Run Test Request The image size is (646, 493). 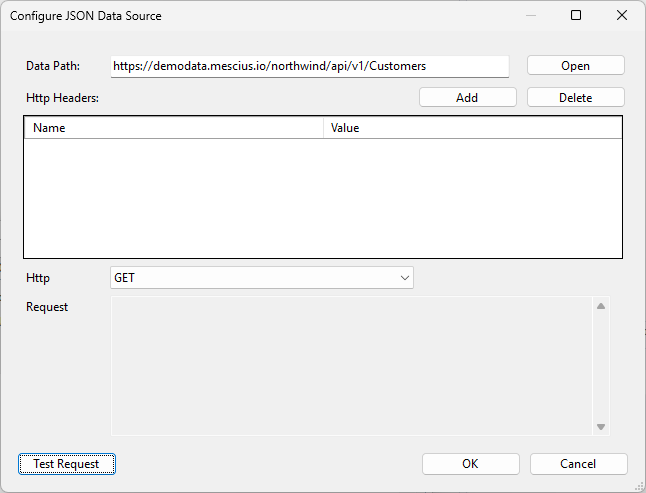pos(67,464)
